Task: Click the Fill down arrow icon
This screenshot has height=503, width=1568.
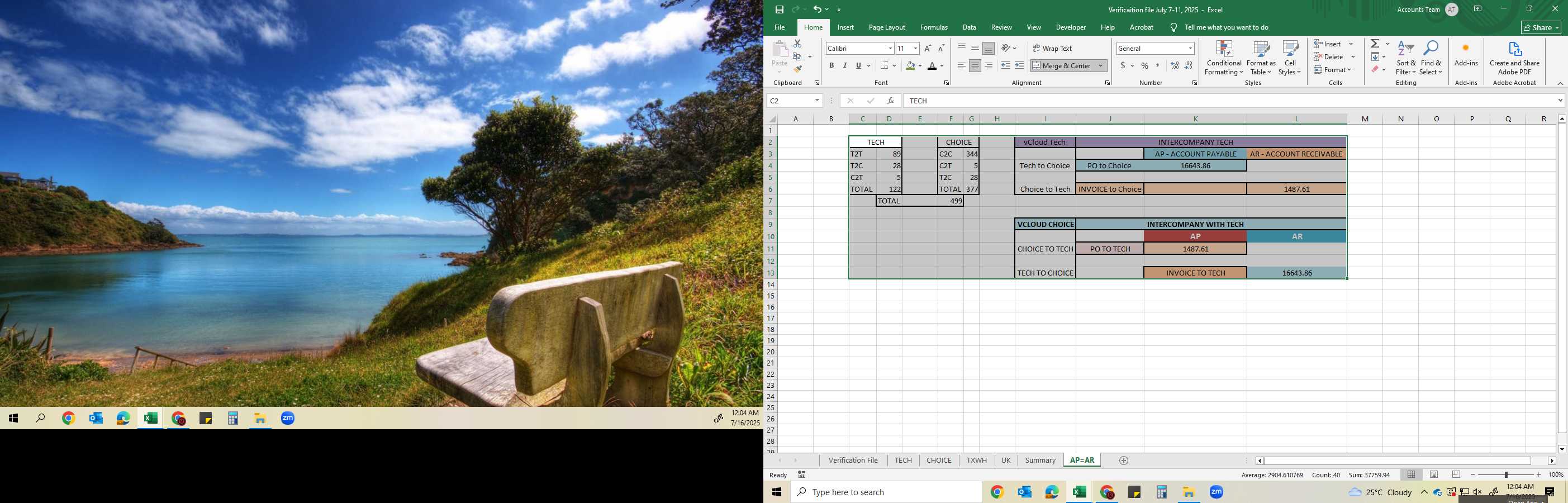Action: click(x=1375, y=56)
